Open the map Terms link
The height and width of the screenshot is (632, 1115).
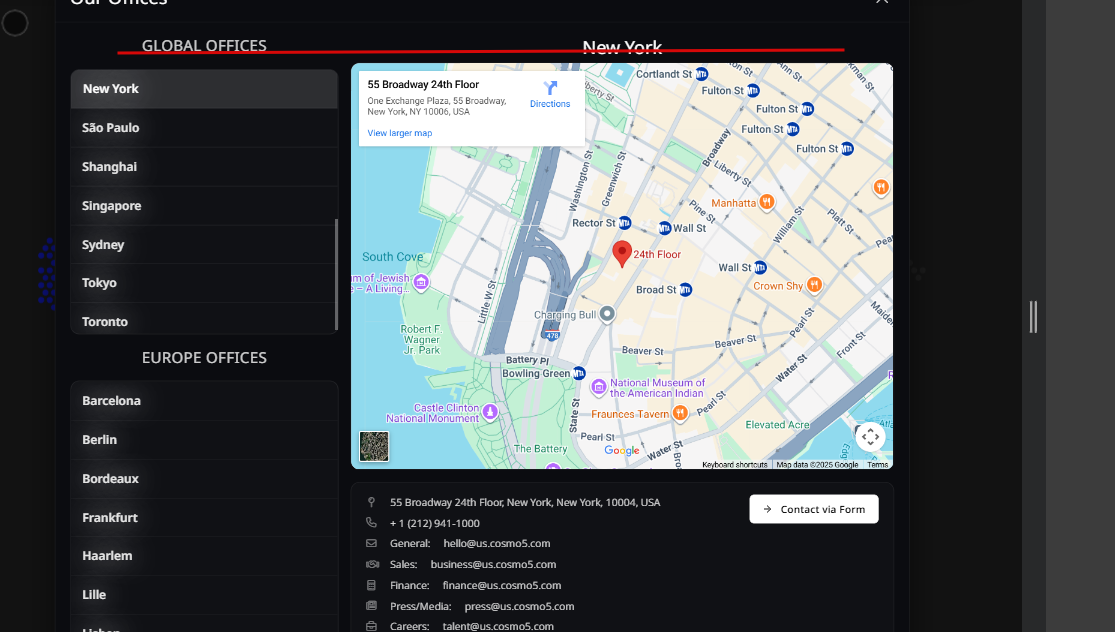tap(877, 464)
